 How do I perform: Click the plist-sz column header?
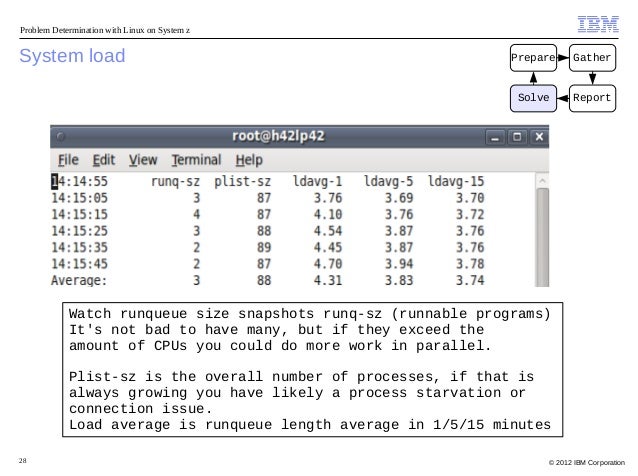click(x=243, y=181)
